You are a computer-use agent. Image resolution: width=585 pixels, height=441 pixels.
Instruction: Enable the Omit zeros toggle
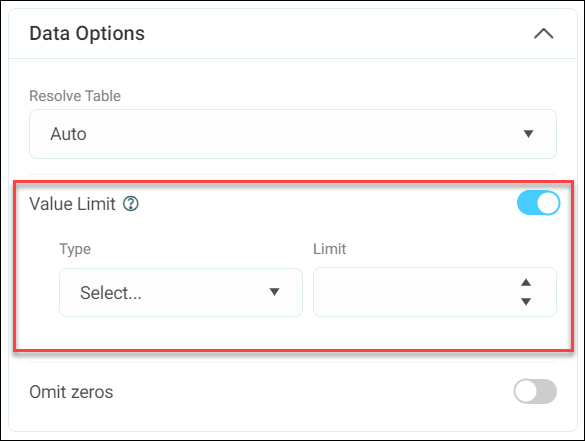pos(535,391)
